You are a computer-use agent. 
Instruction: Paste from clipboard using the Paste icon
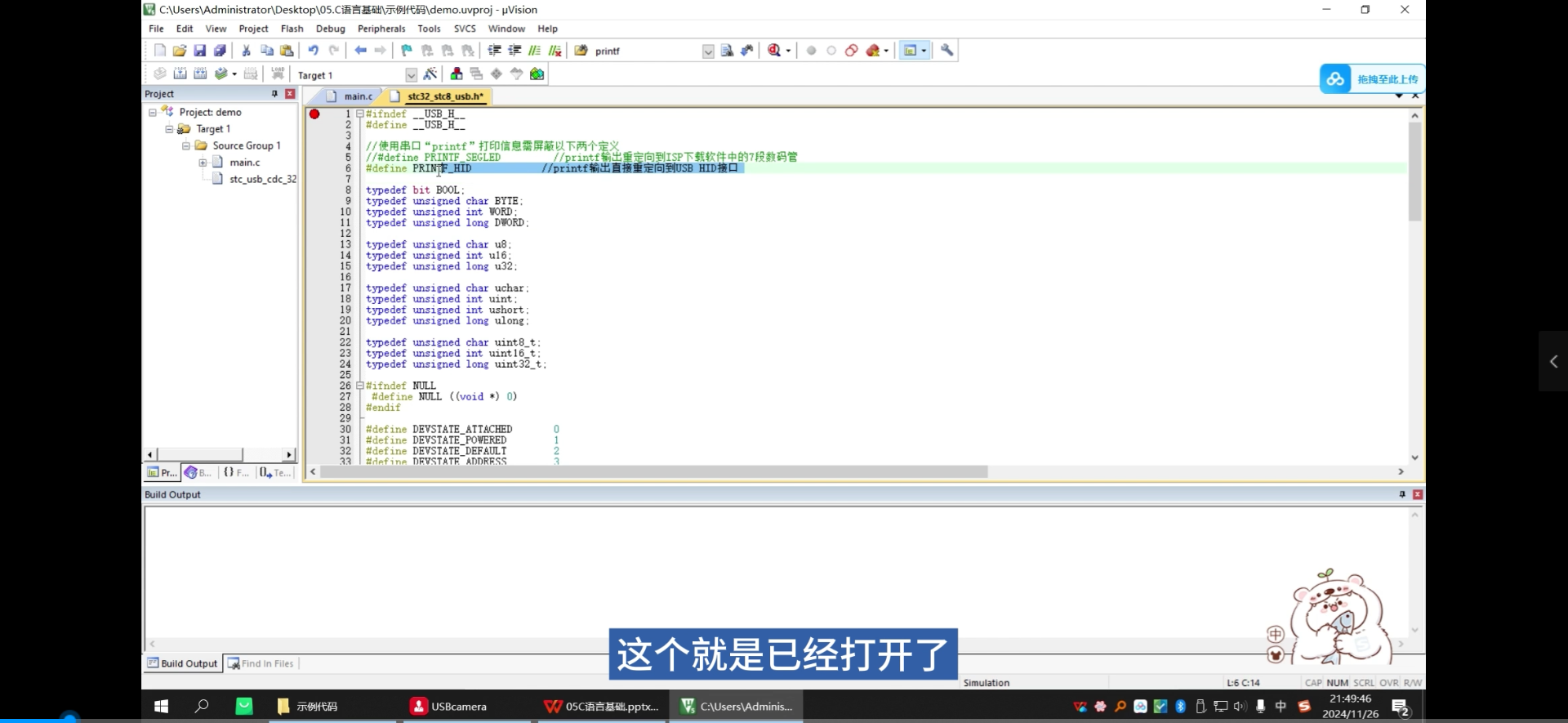click(287, 51)
